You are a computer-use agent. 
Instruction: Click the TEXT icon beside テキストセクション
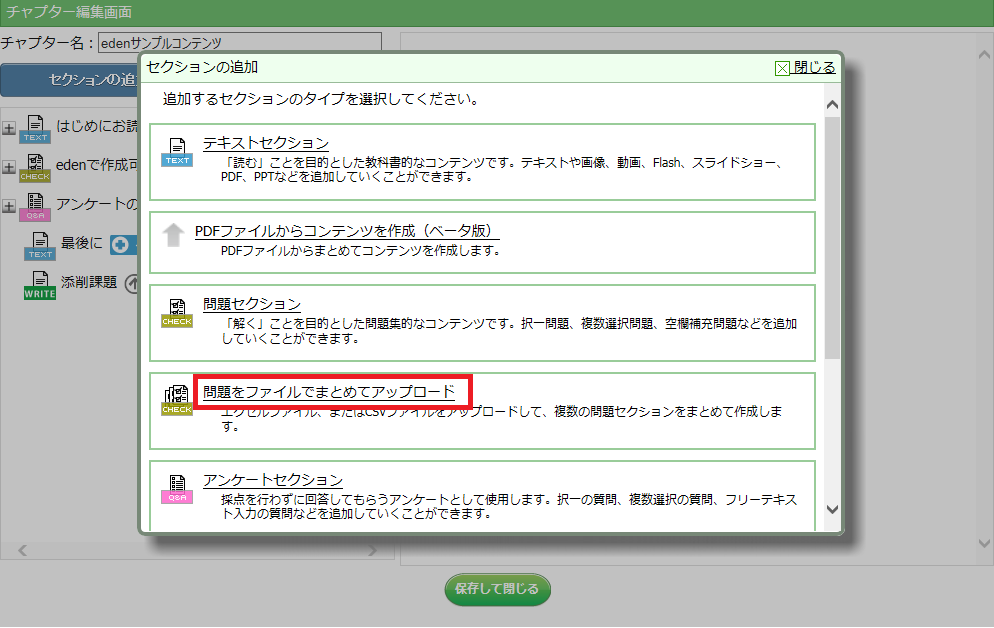(177, 152)
